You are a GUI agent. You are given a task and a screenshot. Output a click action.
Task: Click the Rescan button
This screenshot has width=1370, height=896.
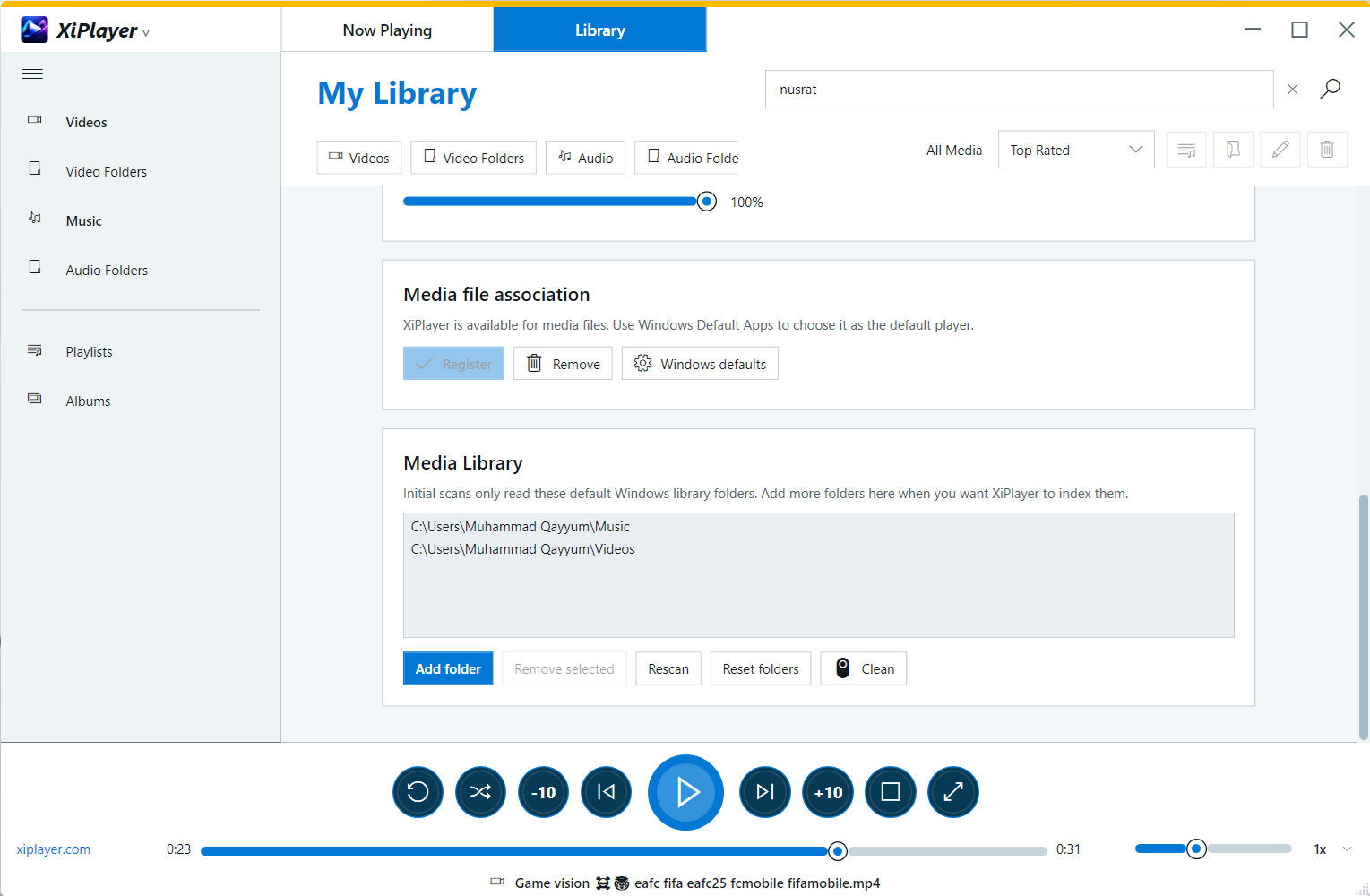[x=668, y=668]
